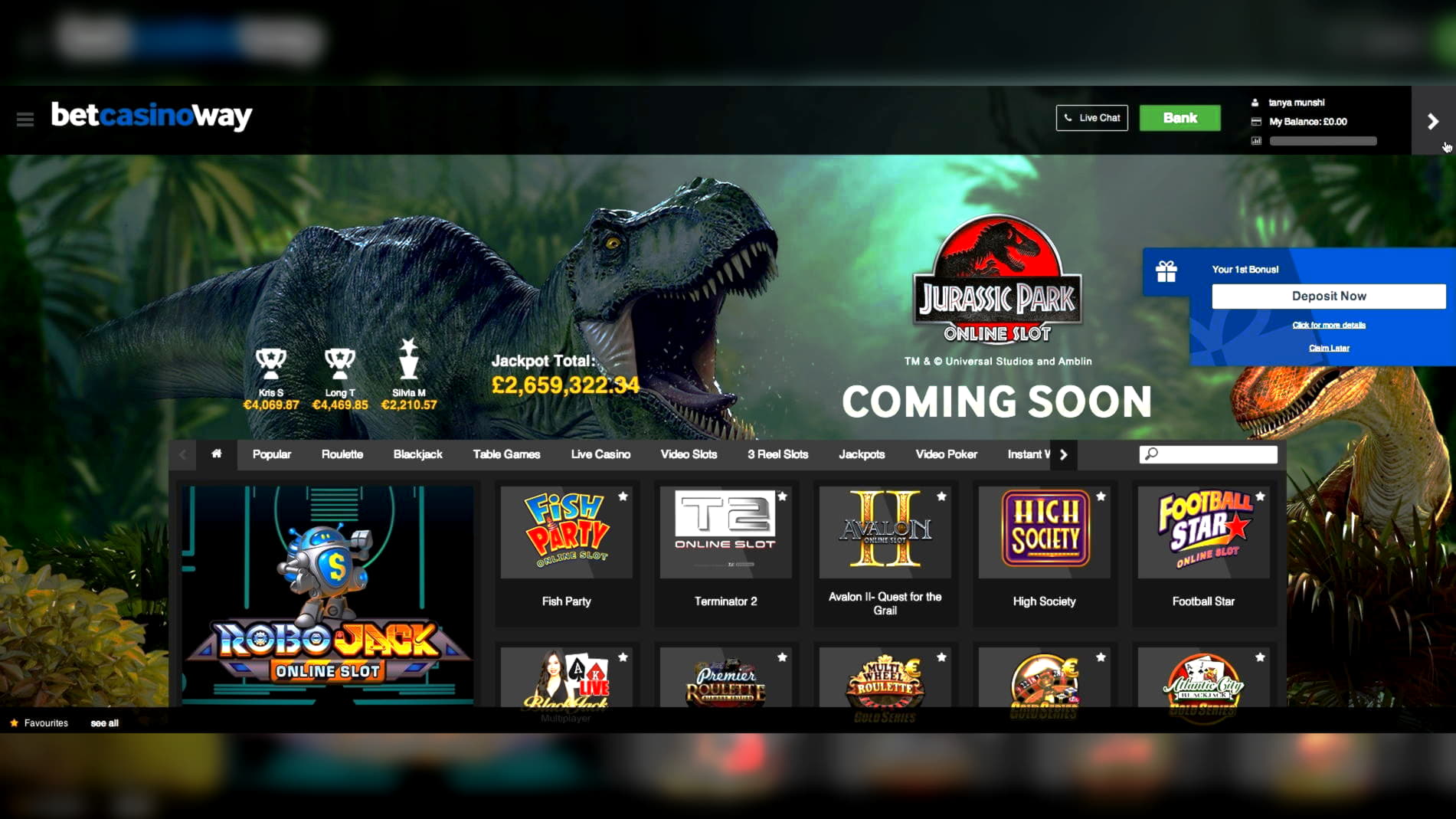1456x819 pixels.
Task: Click the Favourites star icon in the bottom bar
Action: 14,722
